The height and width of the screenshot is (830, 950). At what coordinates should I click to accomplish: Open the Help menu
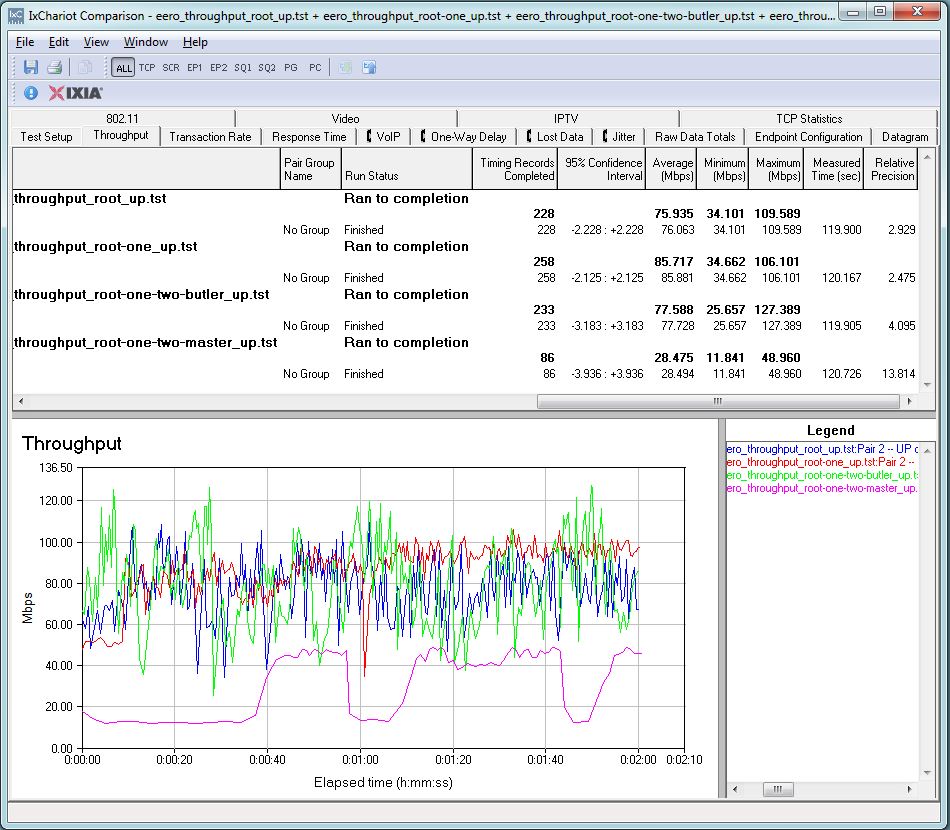coord(195,42)
